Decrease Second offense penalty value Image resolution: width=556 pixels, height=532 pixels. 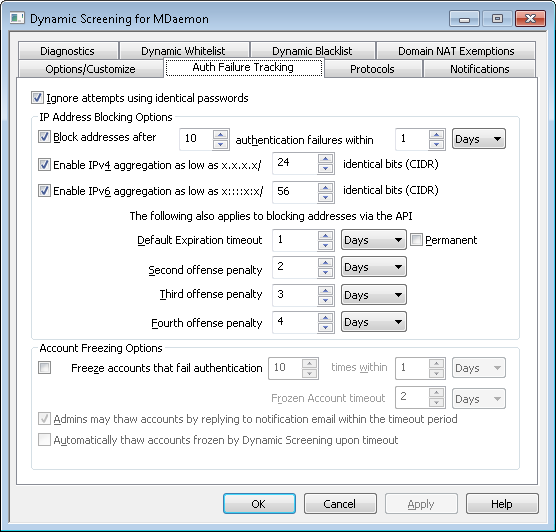coord(326,272)
